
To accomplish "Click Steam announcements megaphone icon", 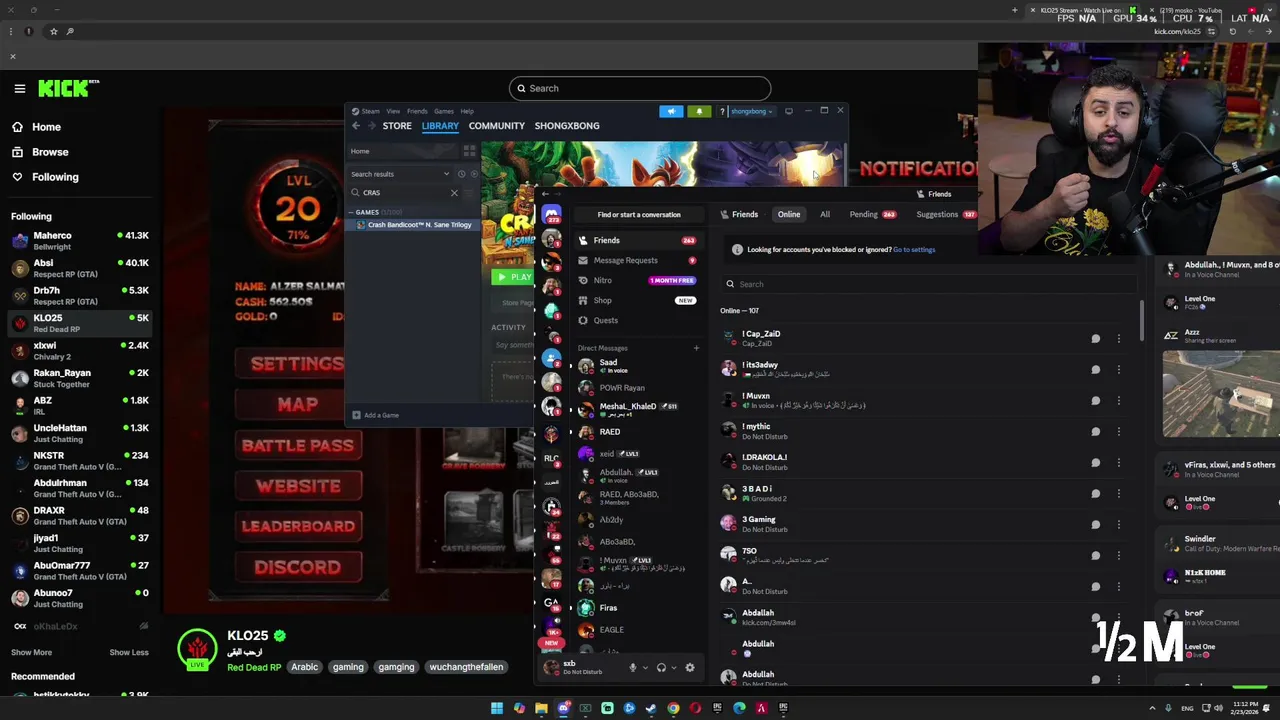I will pos(671,111).
